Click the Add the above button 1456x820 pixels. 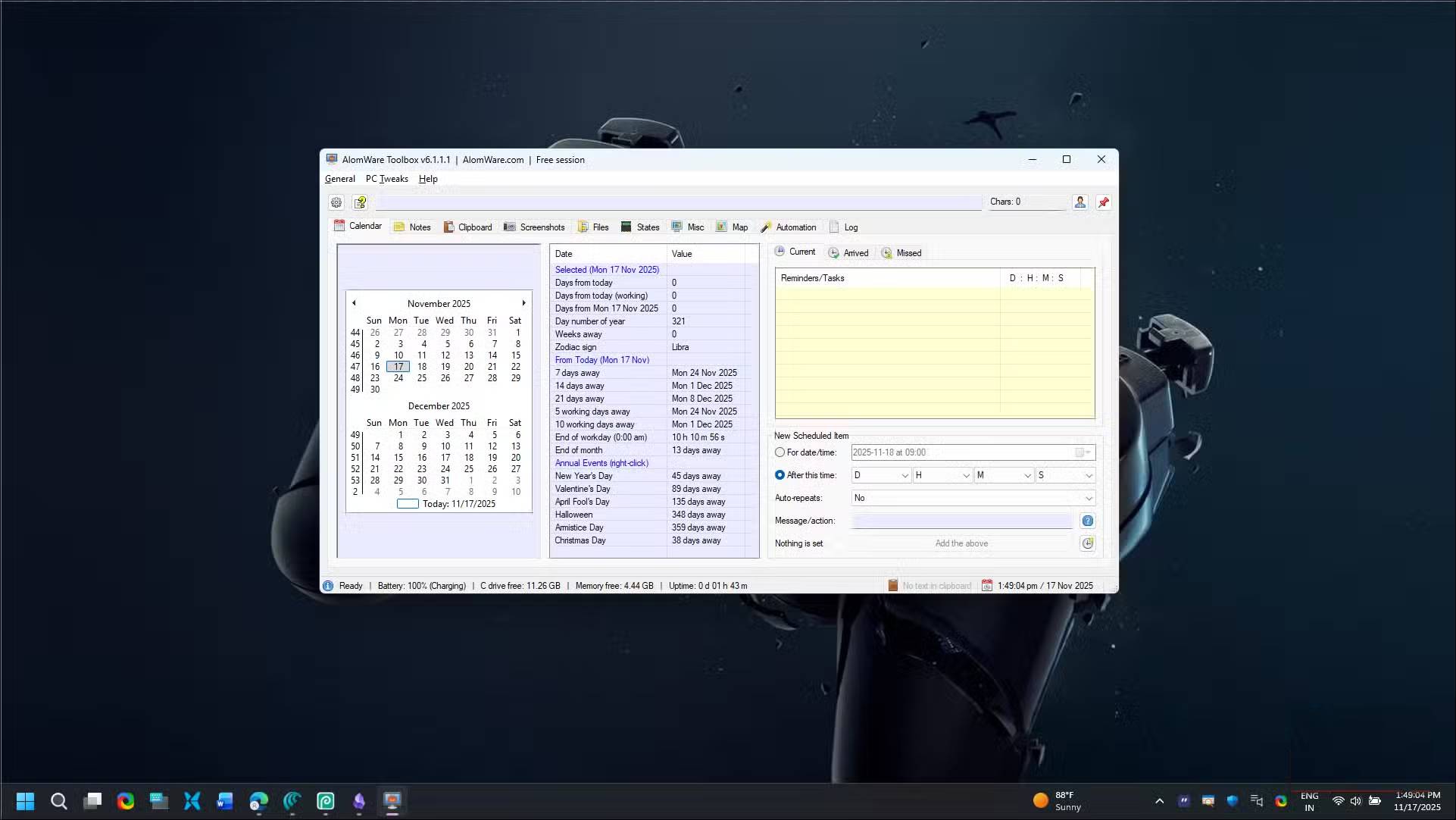tap(961, 543)
